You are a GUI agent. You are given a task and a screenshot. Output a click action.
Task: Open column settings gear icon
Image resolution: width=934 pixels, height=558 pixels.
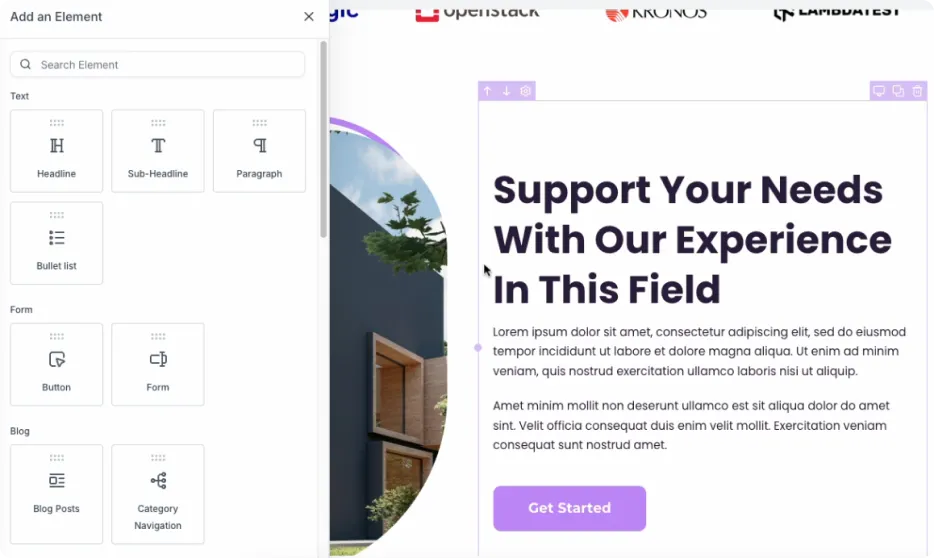pyautogui.click(x=525, y=91)
